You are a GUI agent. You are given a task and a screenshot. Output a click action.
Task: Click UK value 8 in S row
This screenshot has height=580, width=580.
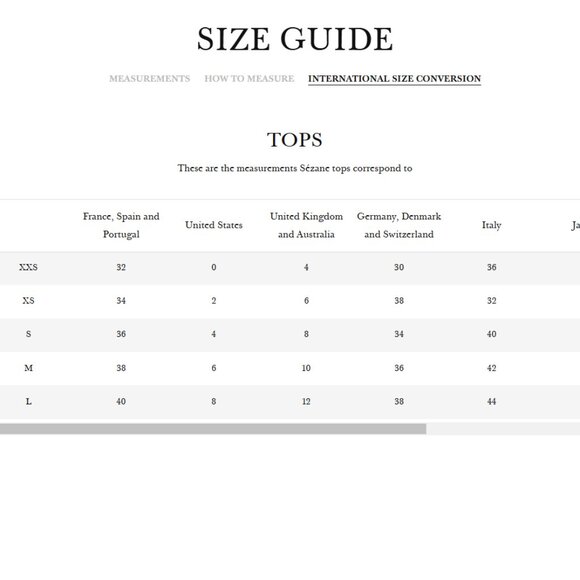coord(306,334)
